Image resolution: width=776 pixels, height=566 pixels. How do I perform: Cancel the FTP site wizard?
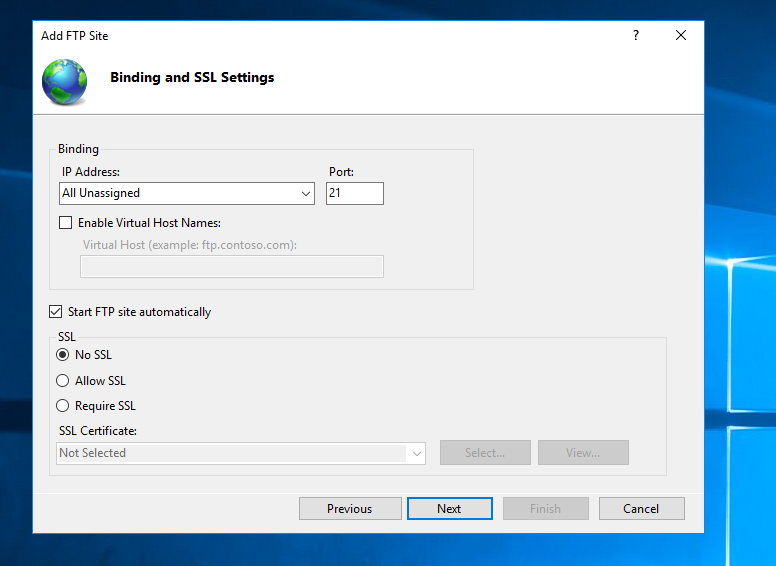641,509
